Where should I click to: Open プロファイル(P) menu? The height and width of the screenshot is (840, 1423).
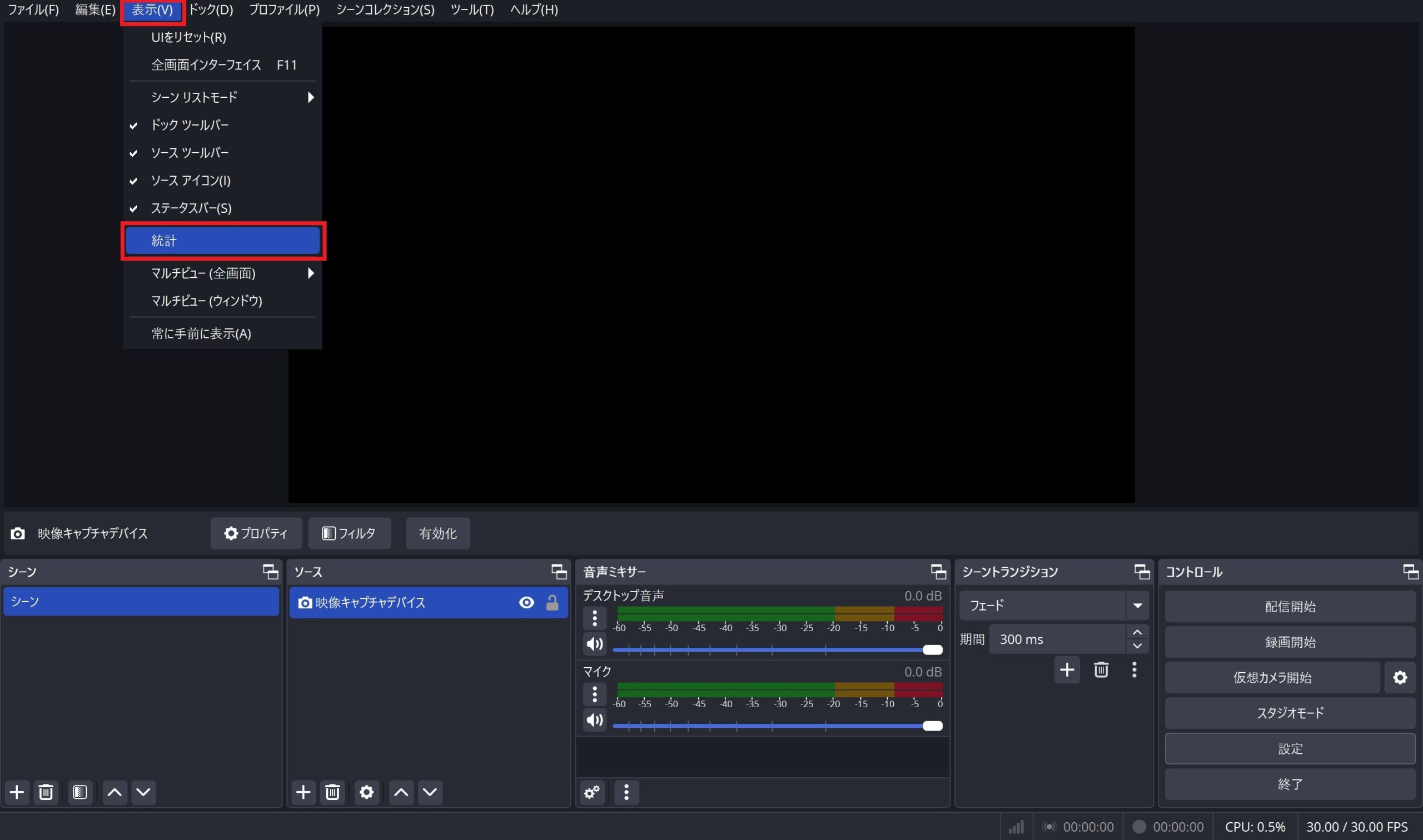[x=284, y=9]
